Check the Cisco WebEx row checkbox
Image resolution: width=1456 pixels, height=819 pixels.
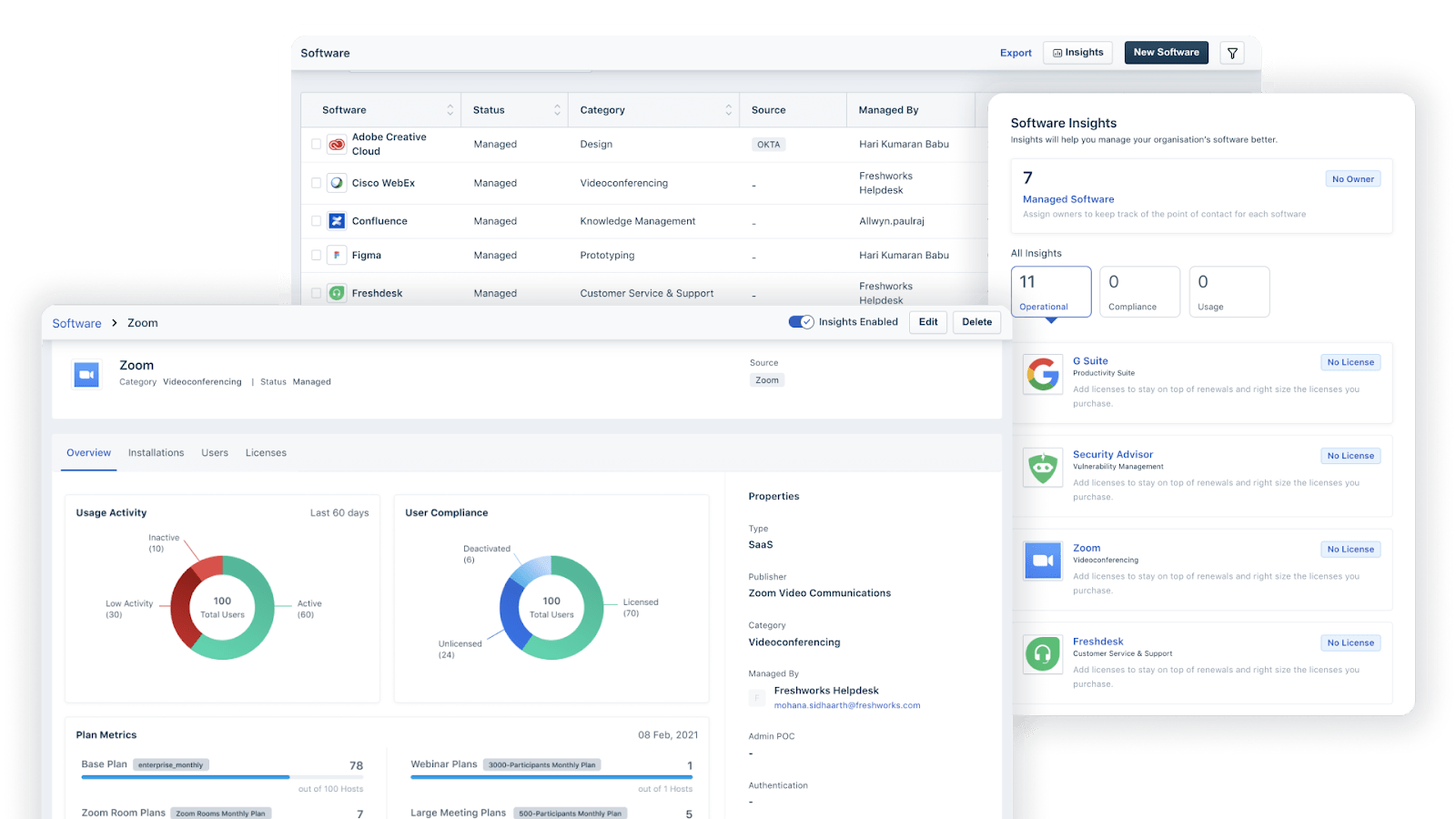click(x=315, y=182)
